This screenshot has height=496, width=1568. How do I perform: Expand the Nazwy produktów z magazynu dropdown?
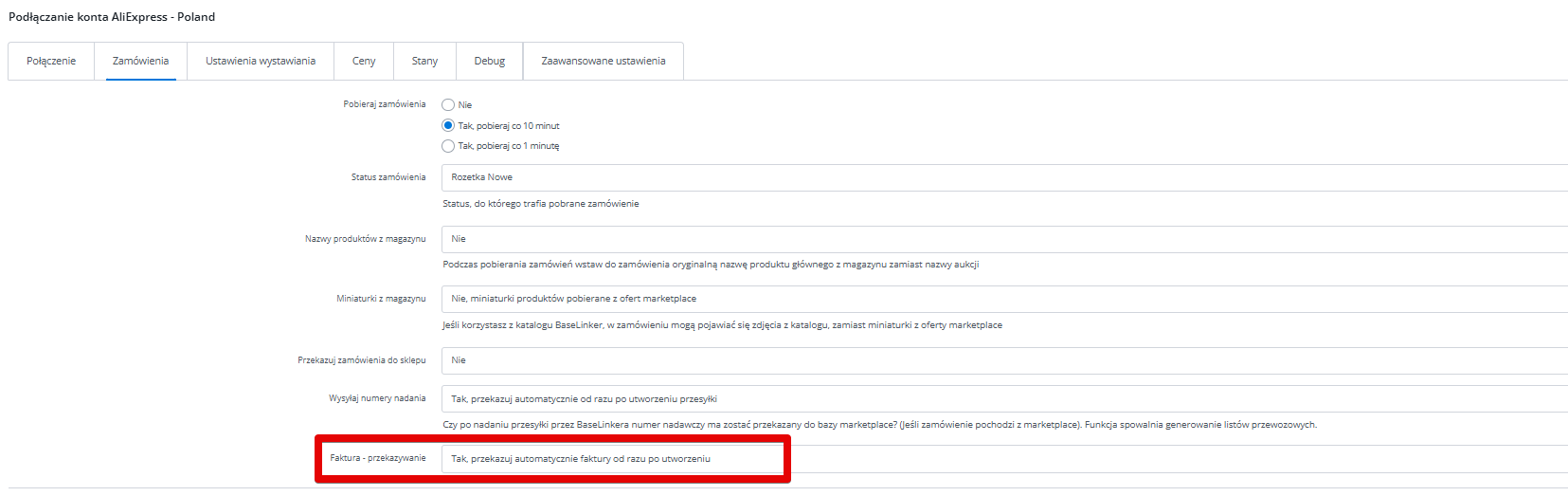coord(1004,239)
